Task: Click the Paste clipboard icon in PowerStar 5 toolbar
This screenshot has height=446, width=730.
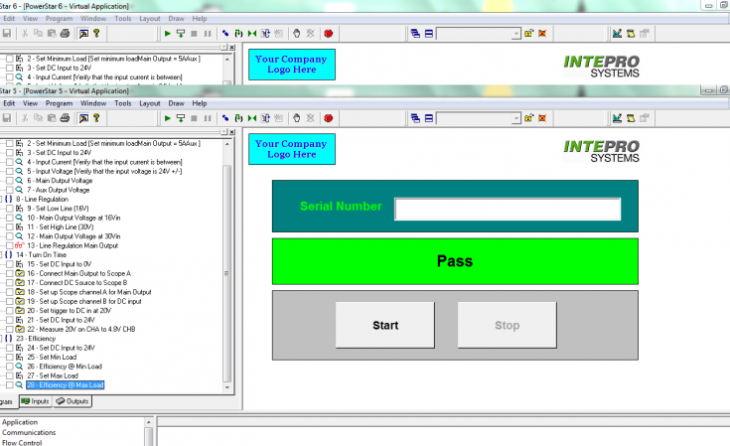Action: (51, 118)
